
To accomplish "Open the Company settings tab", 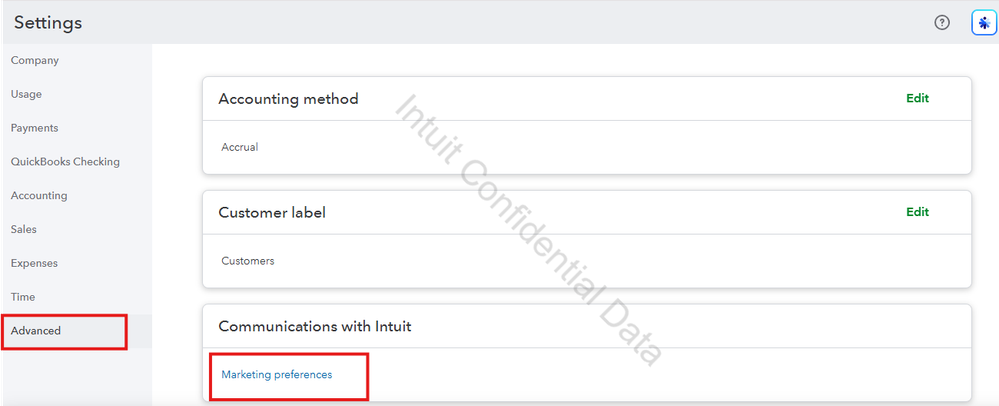I will 35,60.
